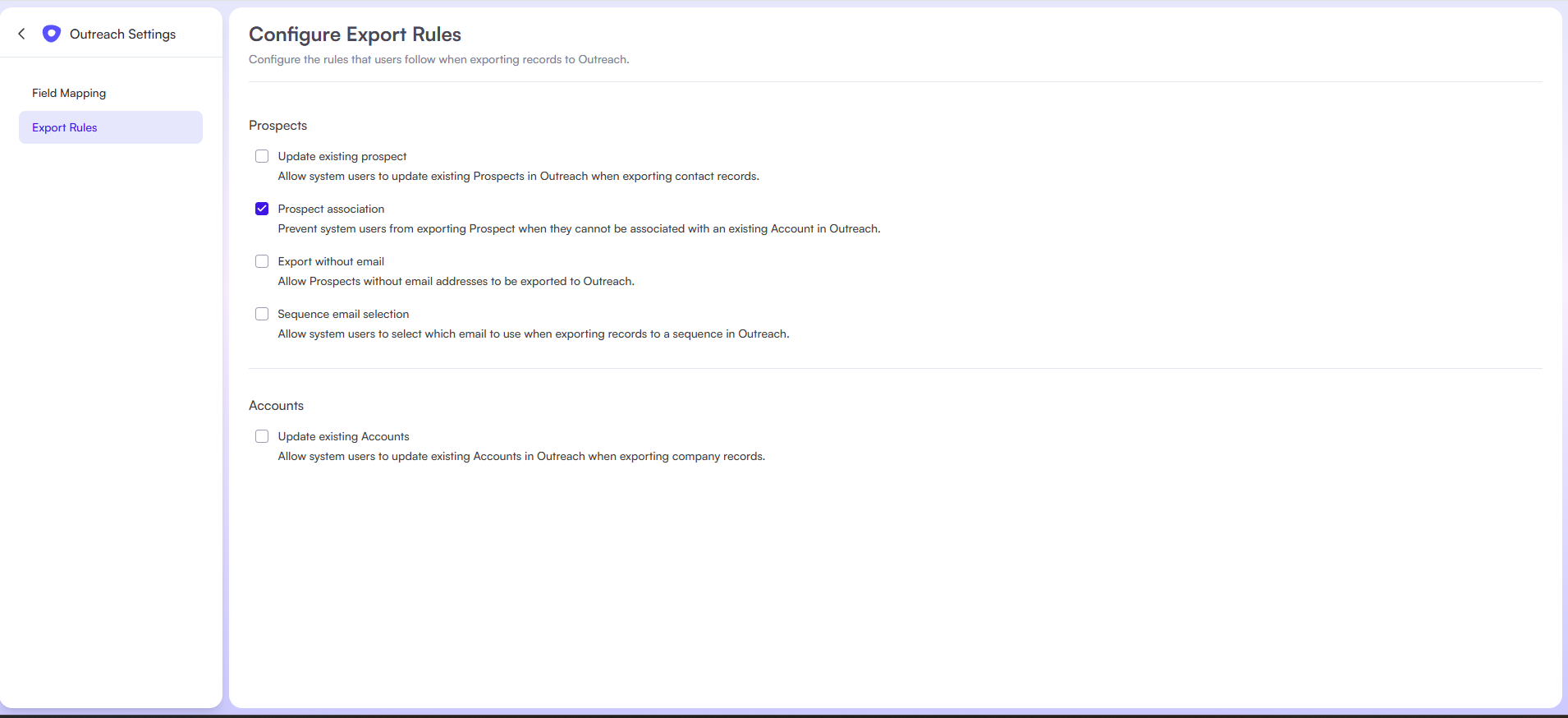
Task: Click the 'Update existing Accounts' label text
Action: (343, 436)
